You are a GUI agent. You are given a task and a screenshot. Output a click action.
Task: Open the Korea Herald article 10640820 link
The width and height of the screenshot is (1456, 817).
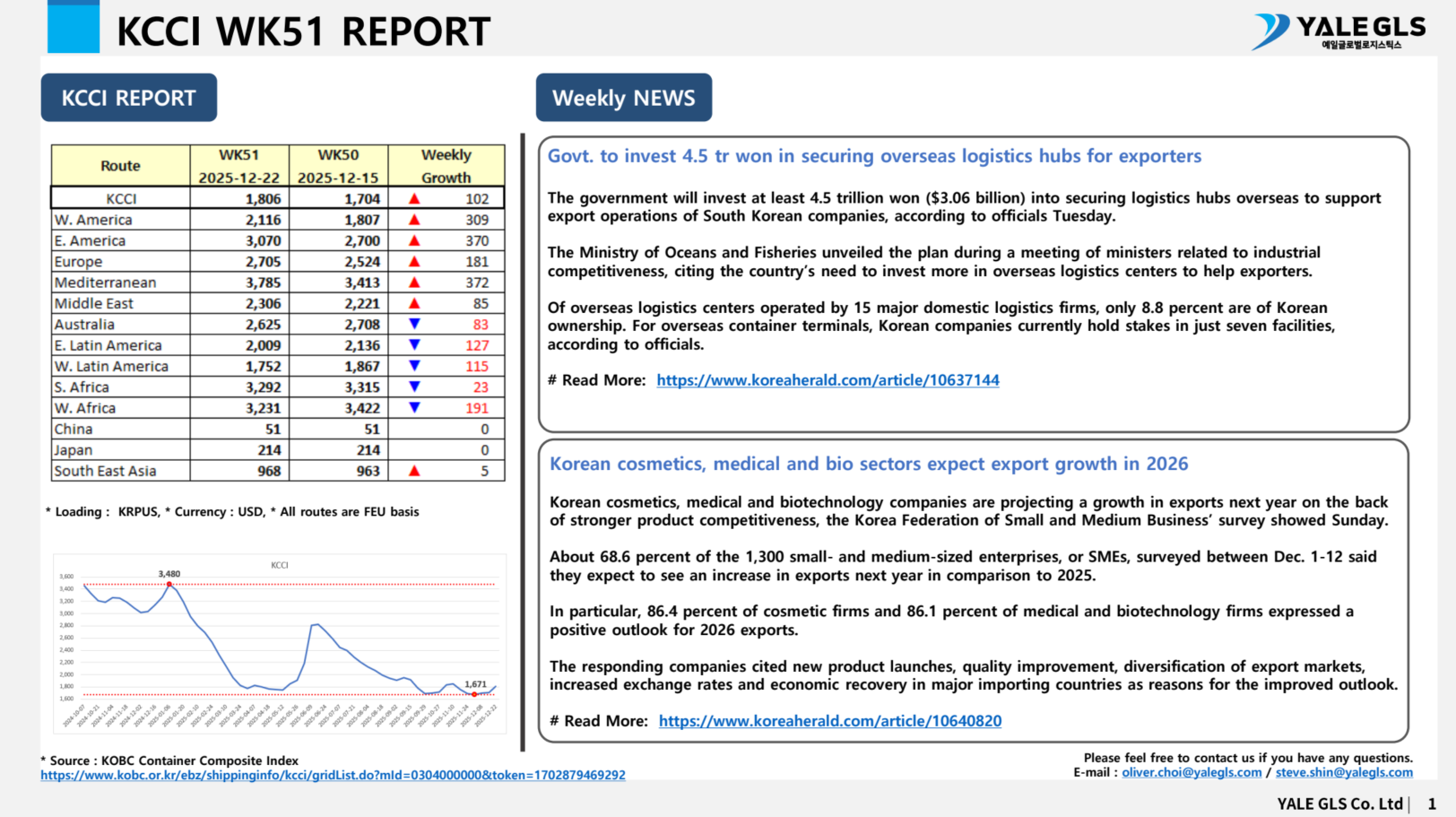[830, 721]
